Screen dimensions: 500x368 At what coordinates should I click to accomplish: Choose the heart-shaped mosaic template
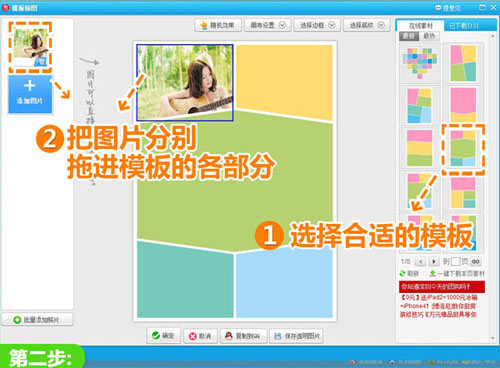(420, 63)
